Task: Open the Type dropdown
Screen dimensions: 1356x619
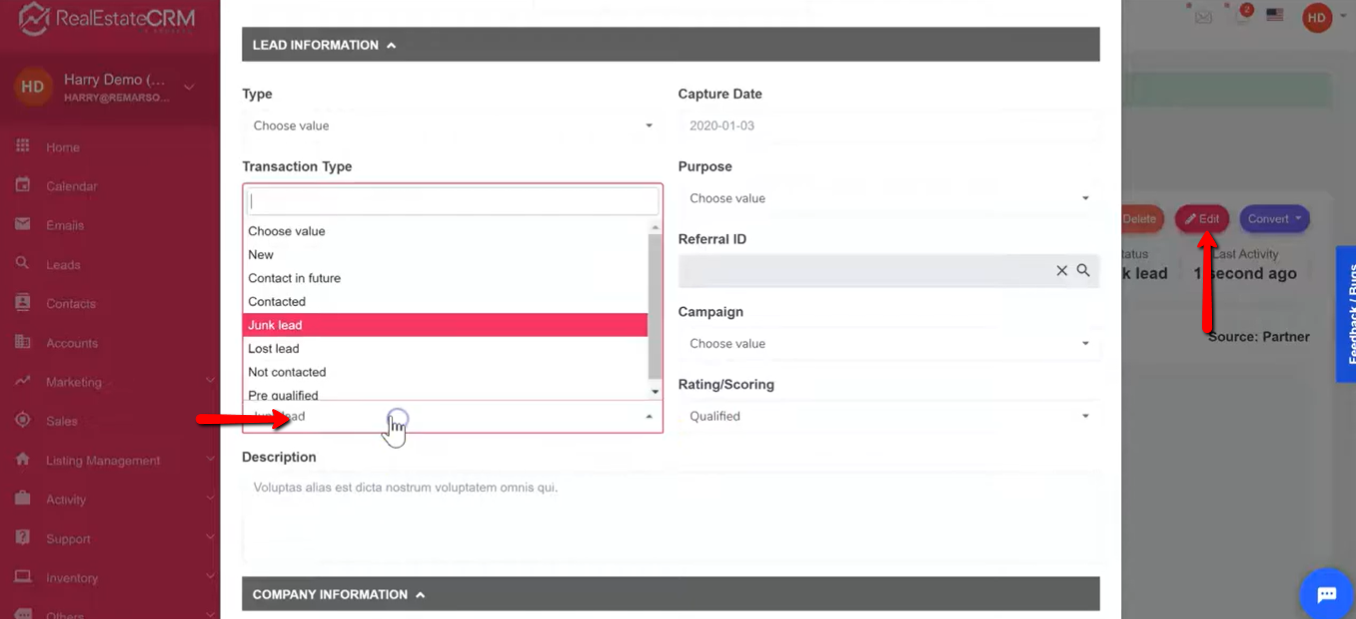Action: tap(452, 126)
